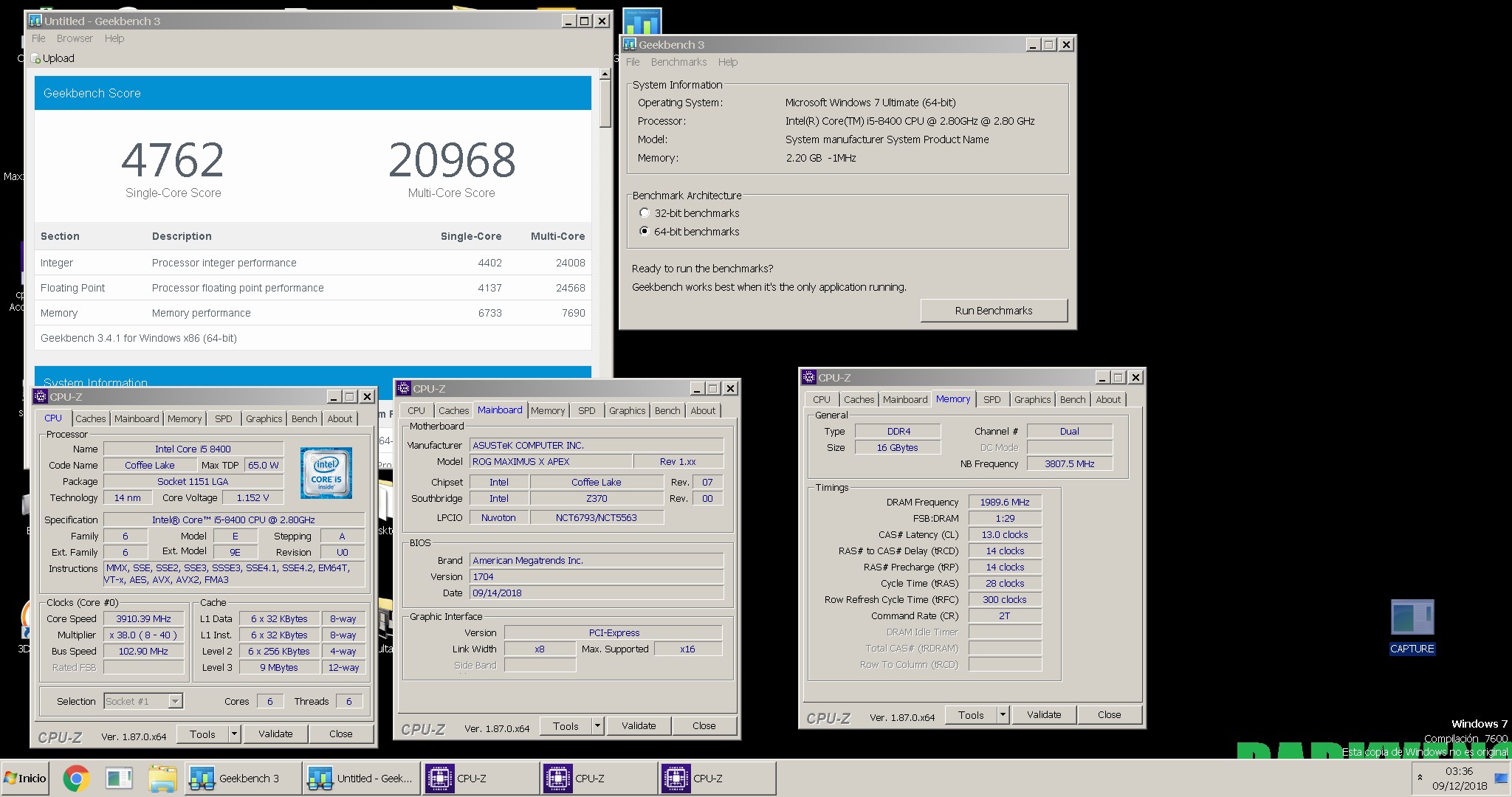Open CAPTURE desktop shortcut icon

(1412, 627)
